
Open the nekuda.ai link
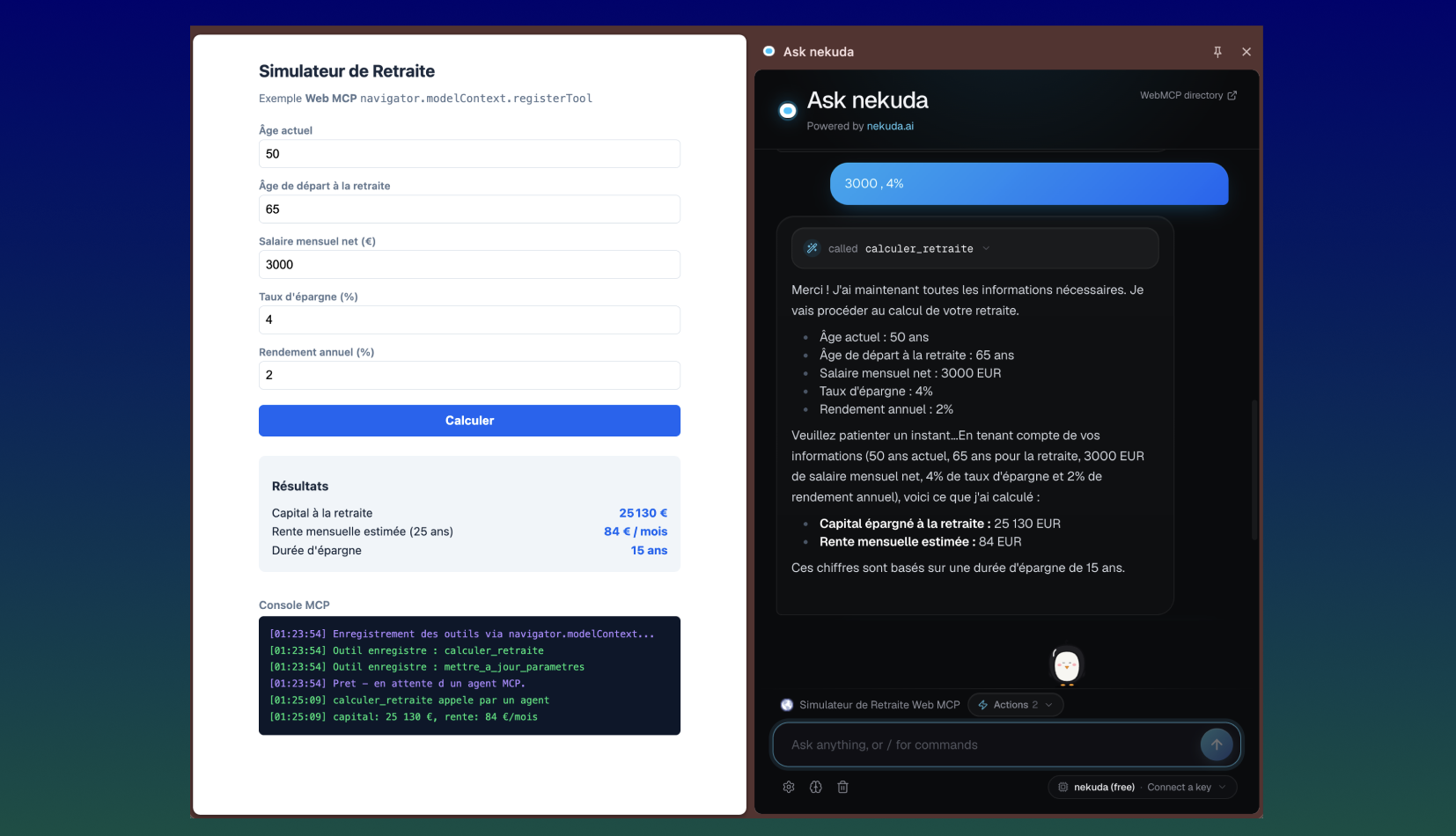click(x=890, y=126)
